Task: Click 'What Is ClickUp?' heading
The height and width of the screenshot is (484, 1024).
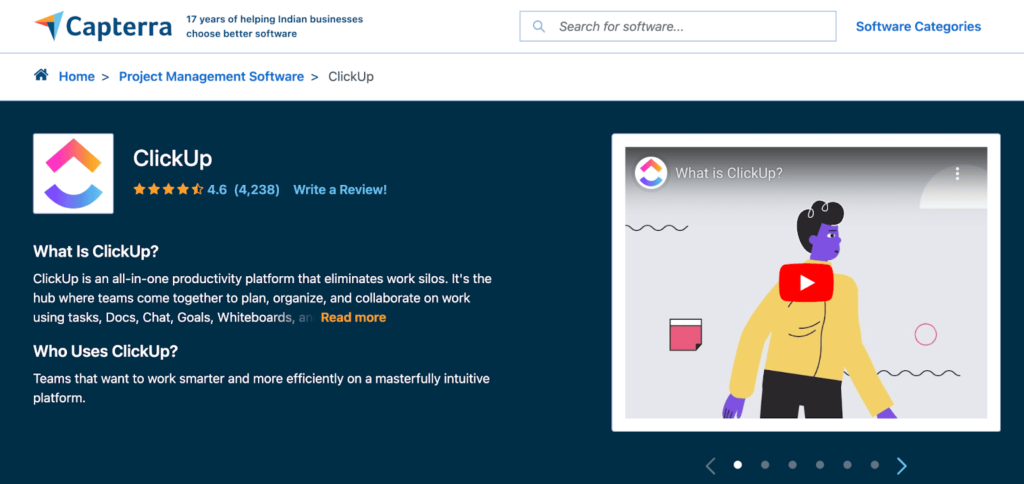Action: [96, 251]
